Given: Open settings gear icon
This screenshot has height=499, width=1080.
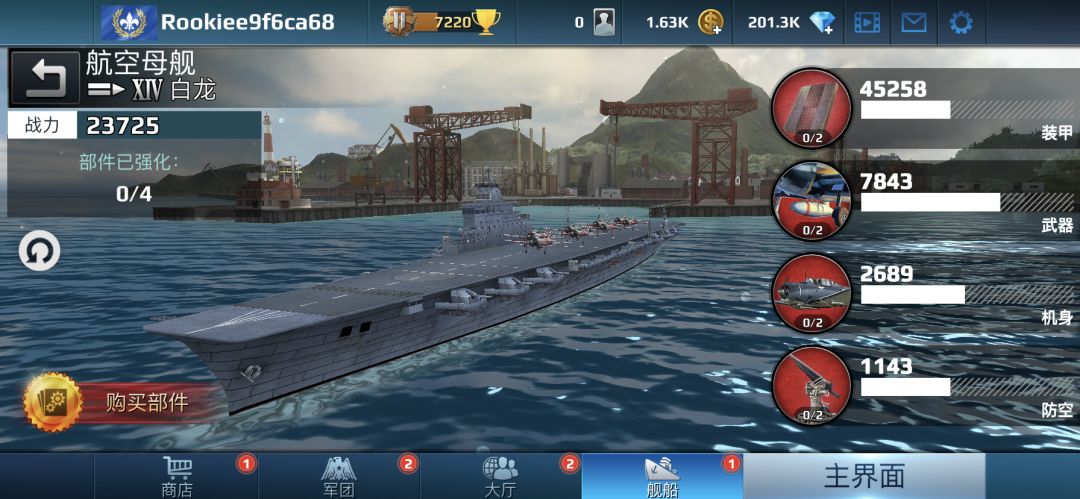Looking at the screenshot, I should coord(961,23).
